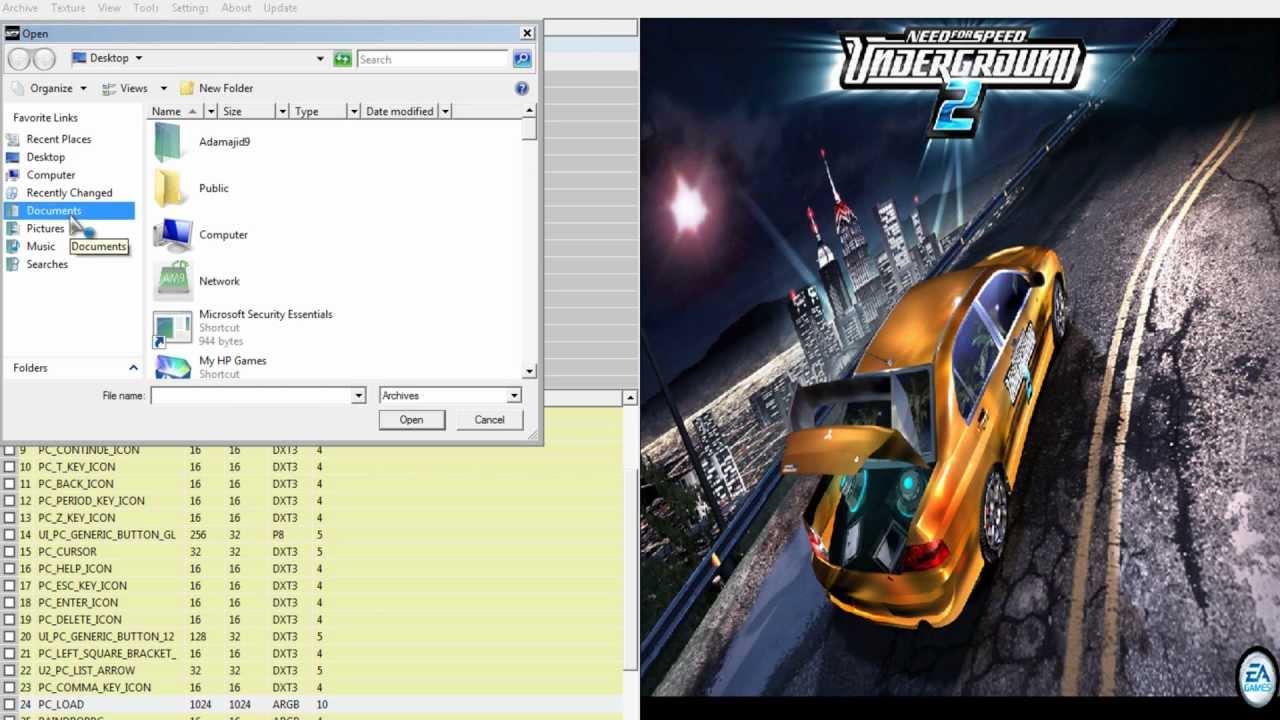Open the About menu
The image size is (1280, 720).
pyautogui.click(x=236, y=8)
